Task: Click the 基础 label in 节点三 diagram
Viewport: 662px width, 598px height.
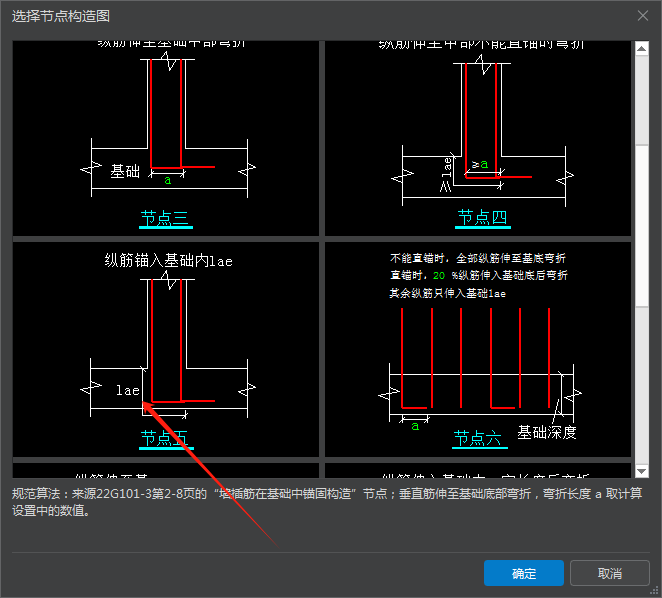Action: pos(125,171)
